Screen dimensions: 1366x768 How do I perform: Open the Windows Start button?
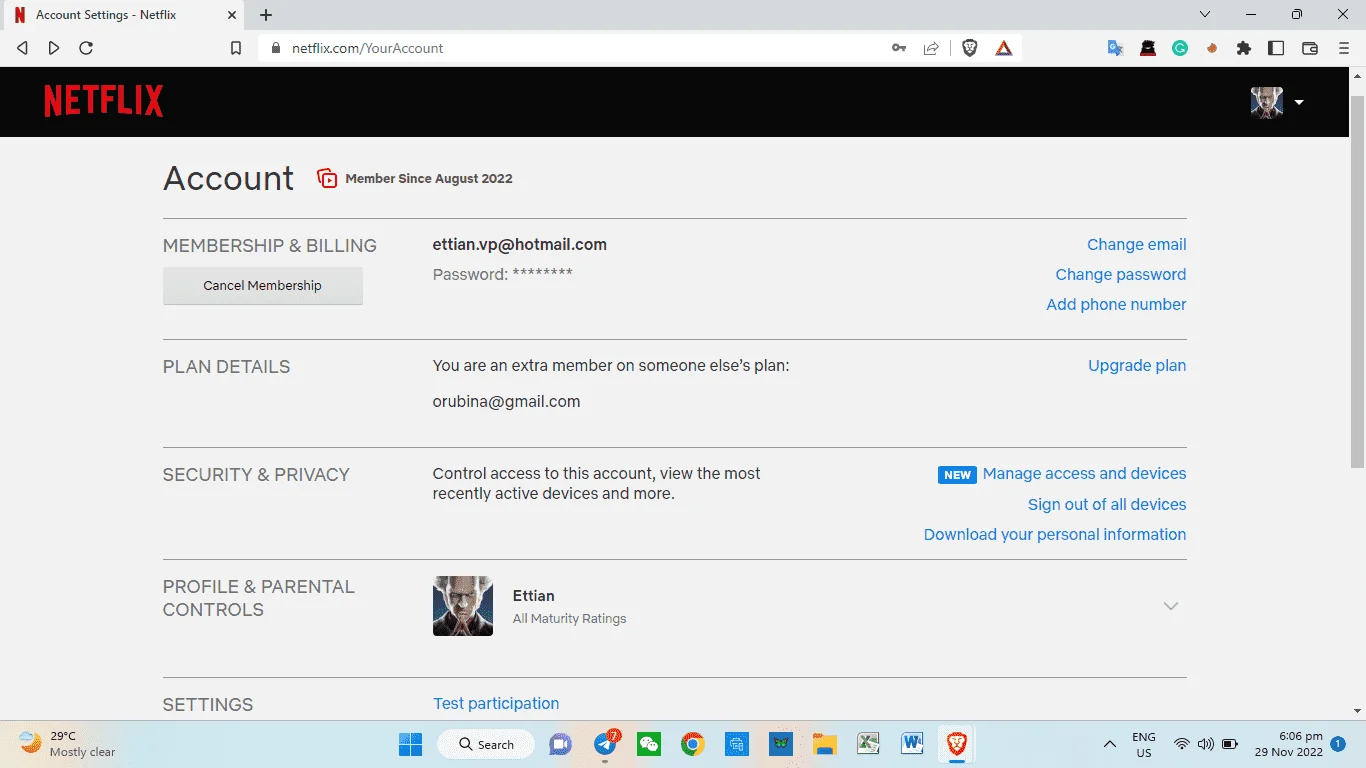(x=410, y=744)
